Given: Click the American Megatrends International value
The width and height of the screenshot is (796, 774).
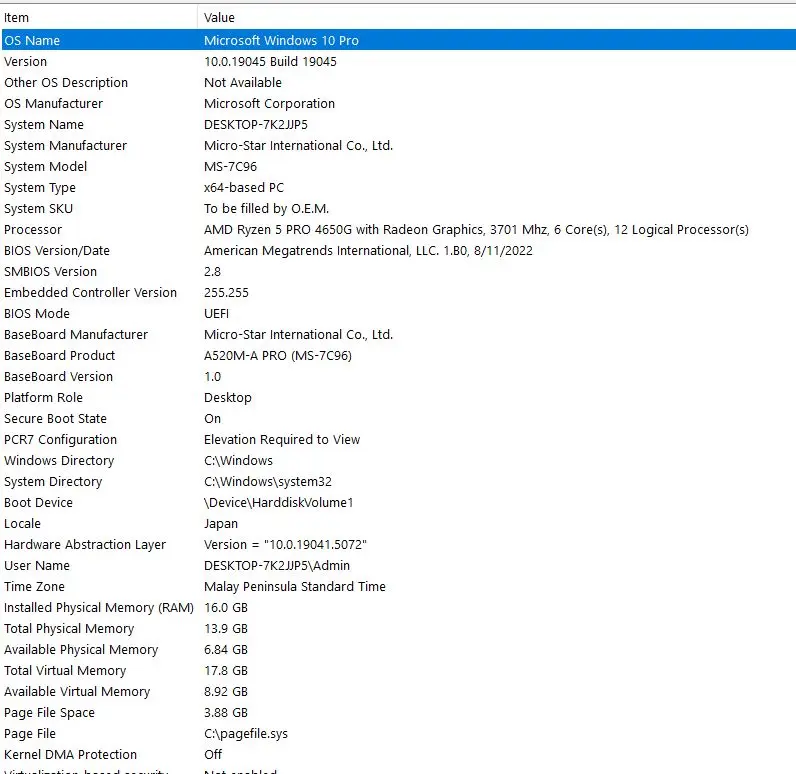Looking at the screenshot, I should [368, 250].
